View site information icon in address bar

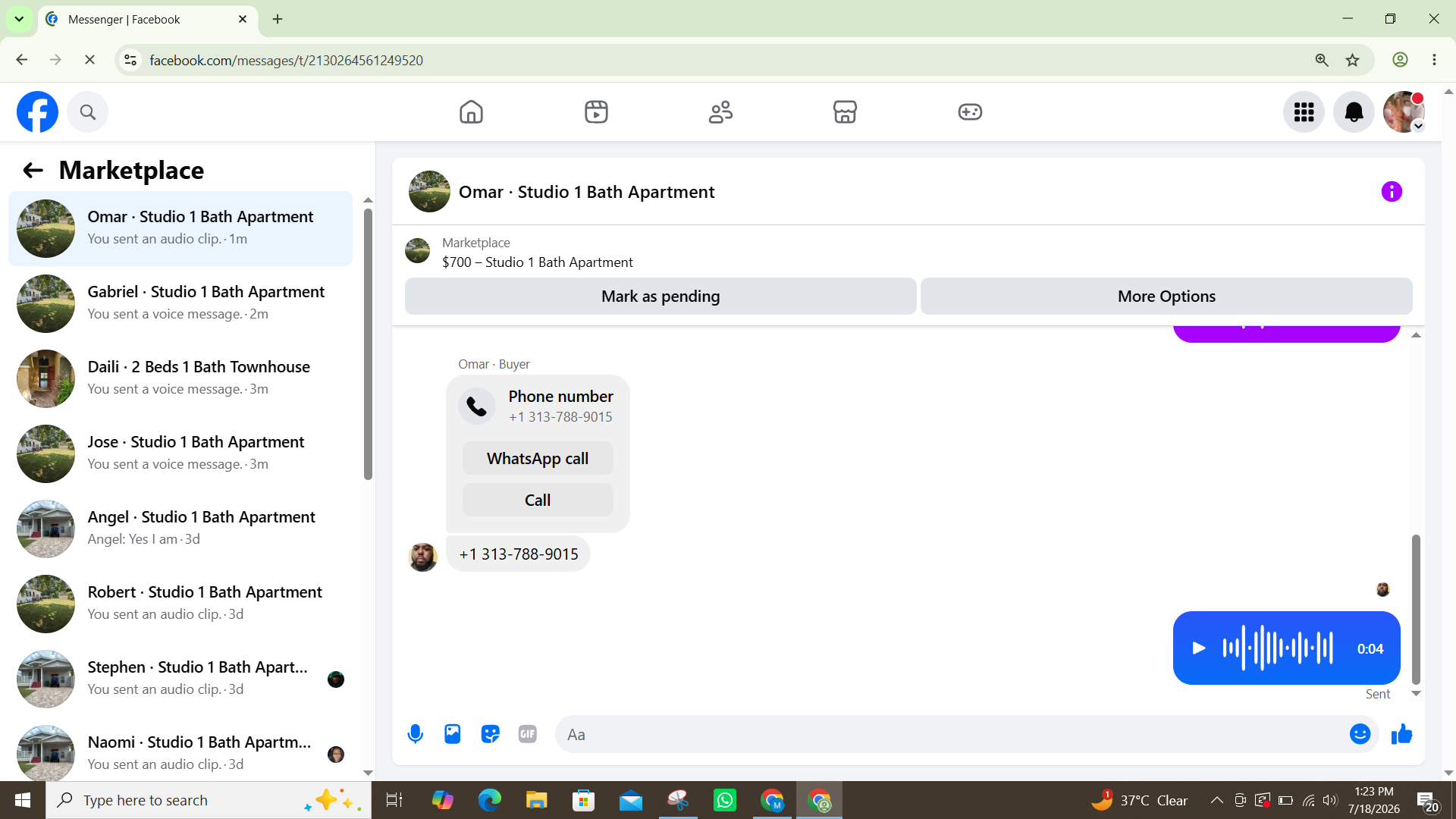click(130, 60)
